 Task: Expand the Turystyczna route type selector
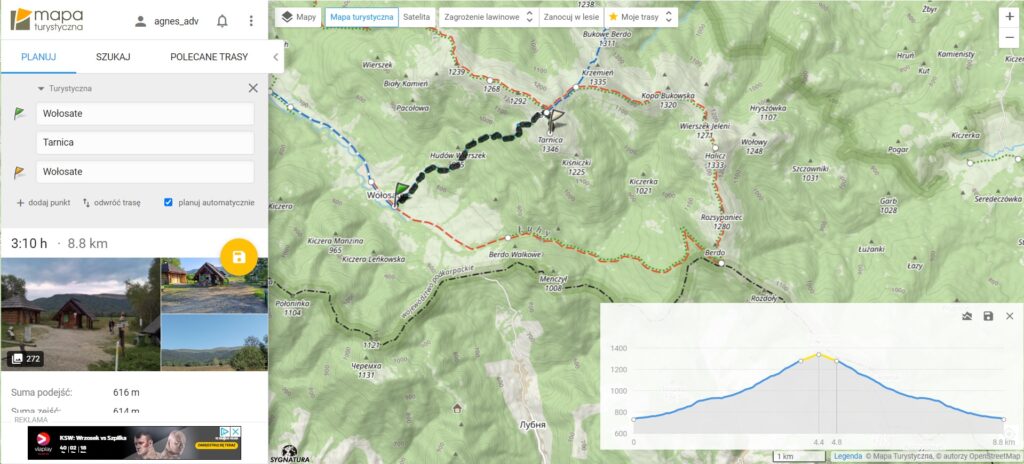click(x=64, y=88)
